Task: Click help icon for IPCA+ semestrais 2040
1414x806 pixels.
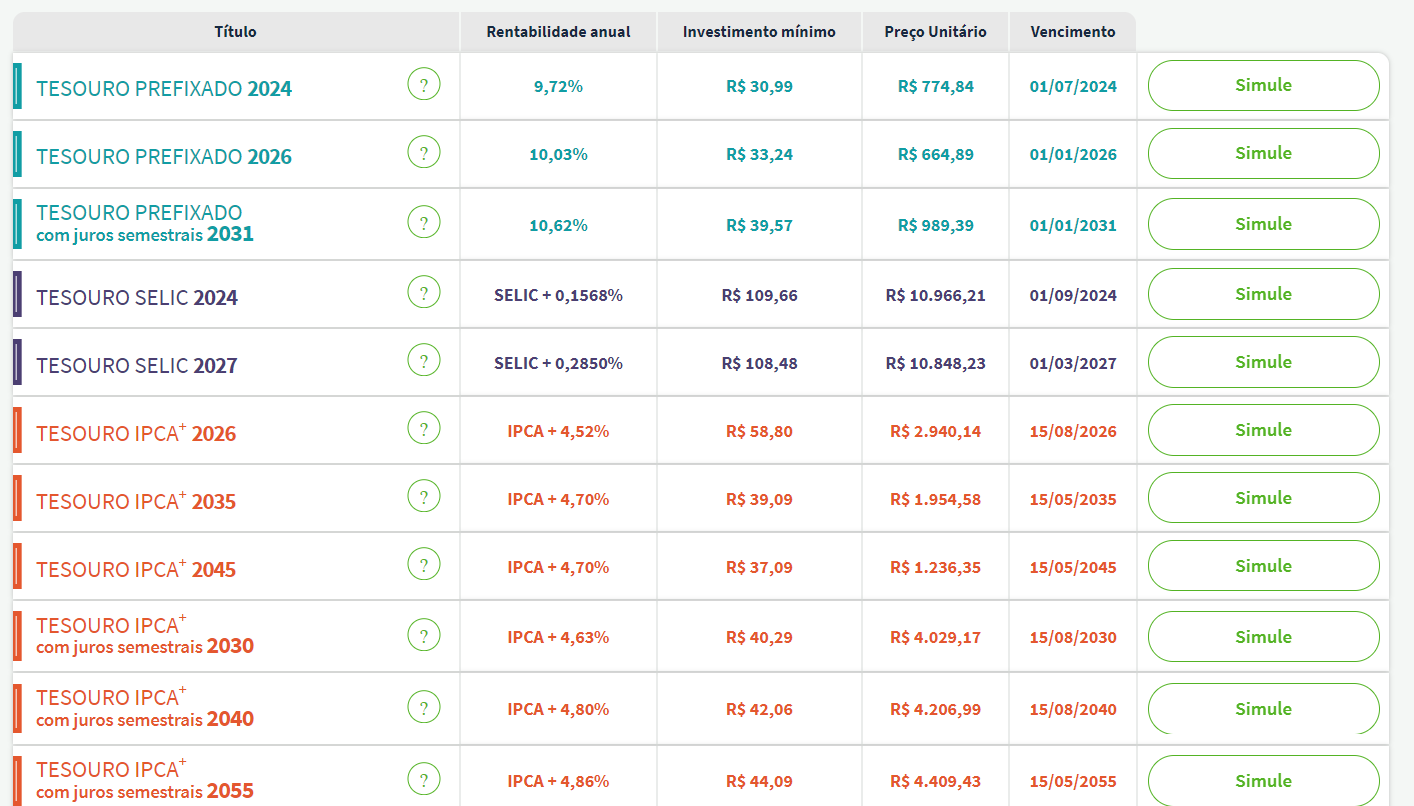Action: click(424, 708)
